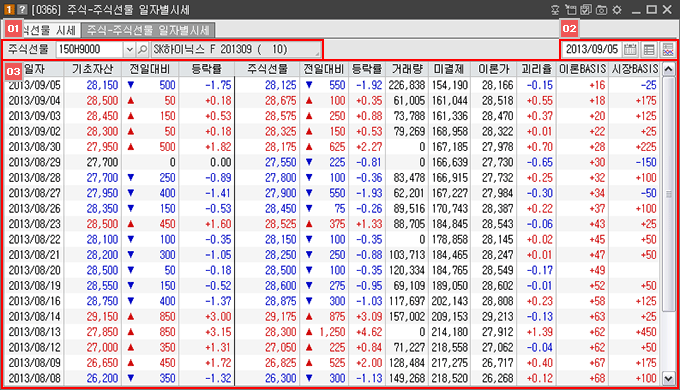Select the 2013/09/05 date row cell
Image resolution: width=680 pixels, height=390 pixels.
tap(34, 85)
